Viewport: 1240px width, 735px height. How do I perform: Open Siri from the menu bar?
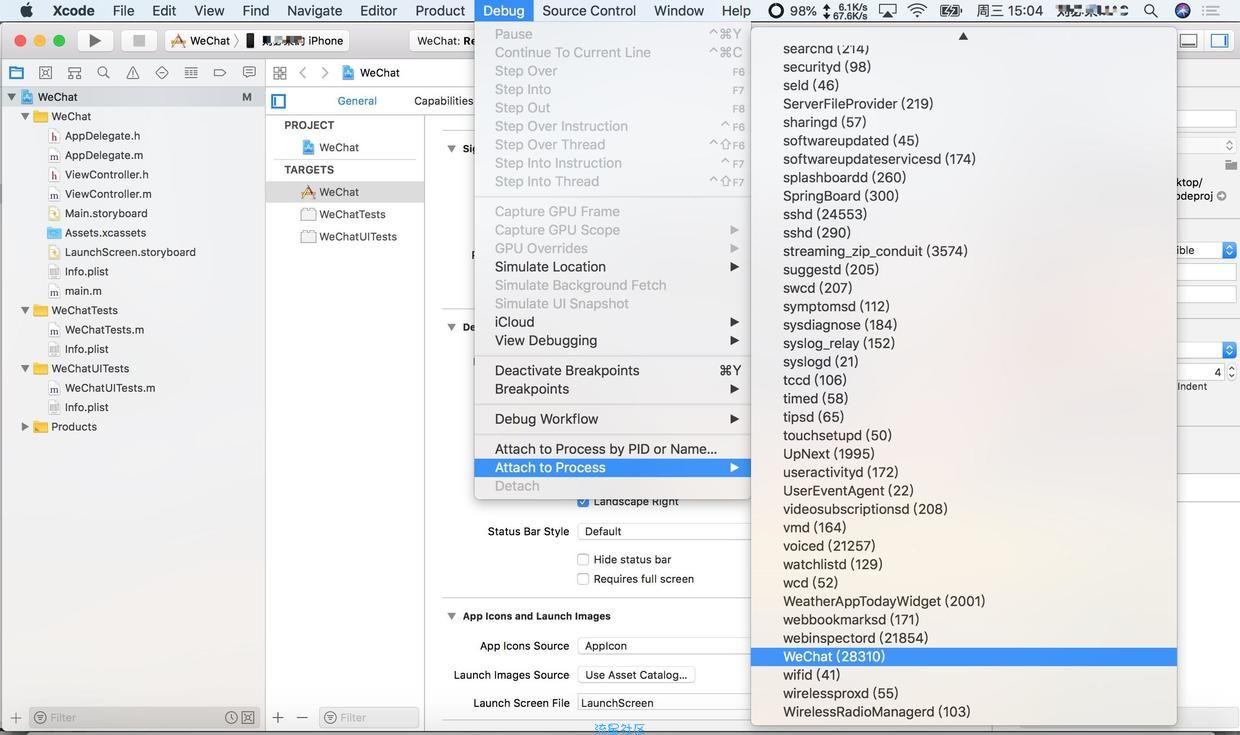(x=1183, y=11)
